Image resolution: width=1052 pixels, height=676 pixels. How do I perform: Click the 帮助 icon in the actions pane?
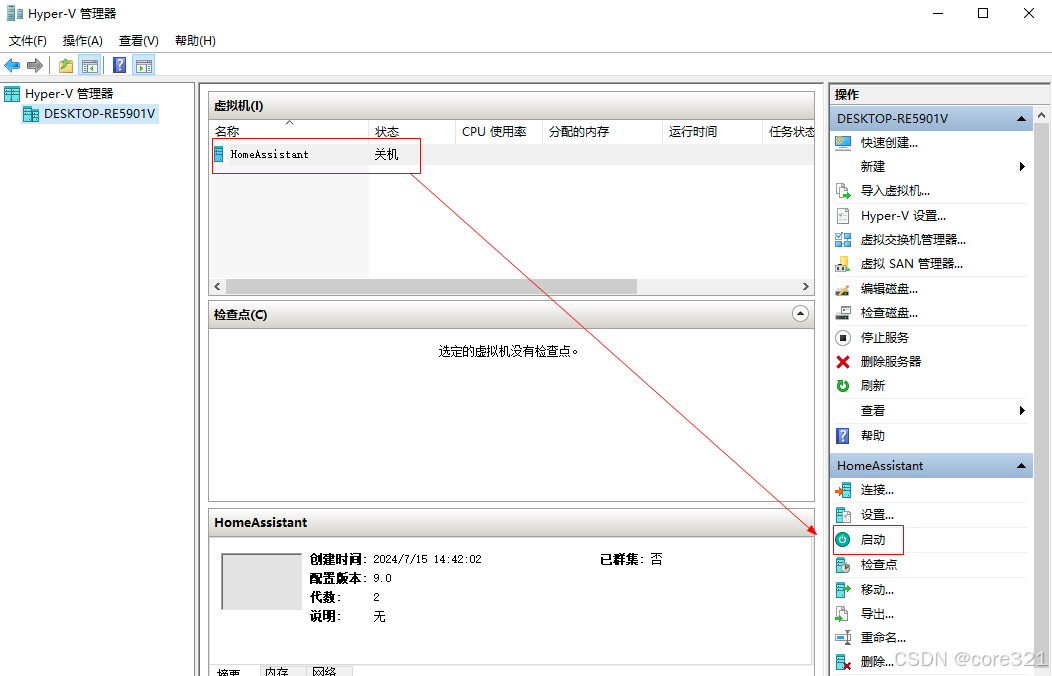(843, 436)
